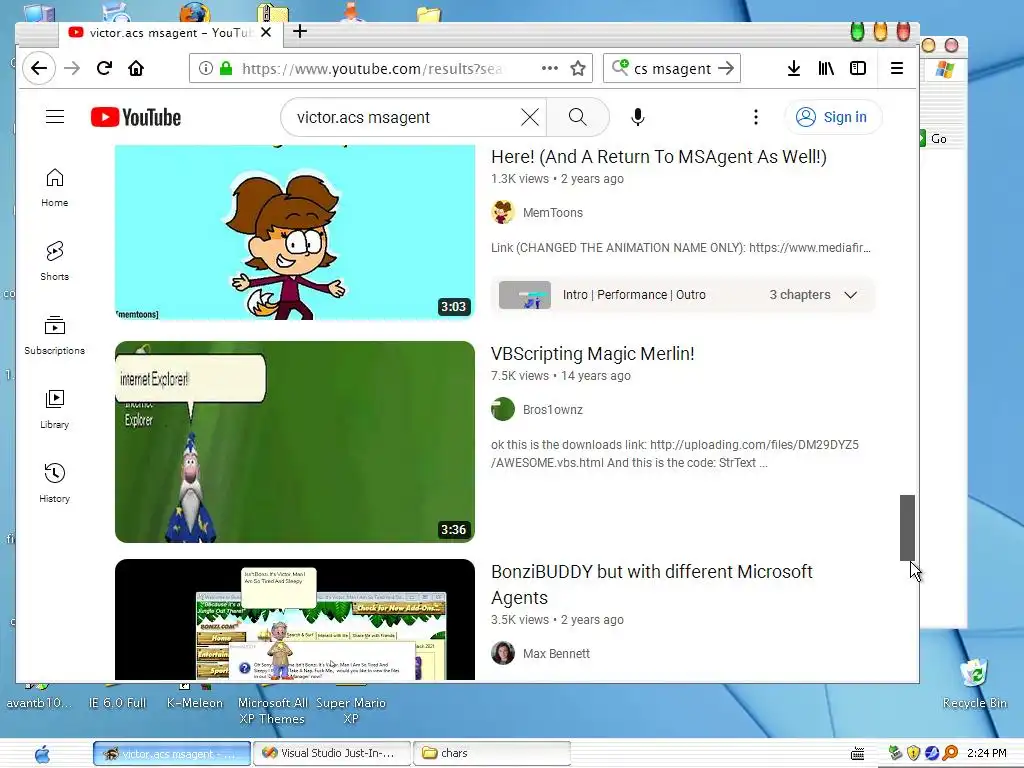The width and height of the screenshot is (1024, 768).
Task: Select the victor.acs msagent browser tab
Action: (171, 33)
